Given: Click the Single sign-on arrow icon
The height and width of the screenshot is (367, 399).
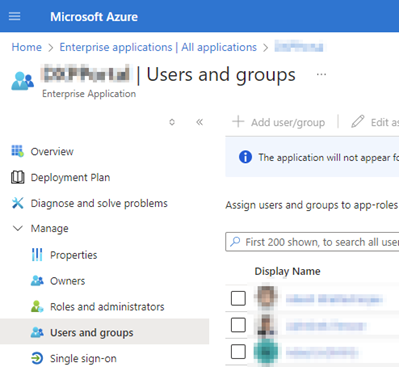Looking at the screenshot, I should click(37, 358).
